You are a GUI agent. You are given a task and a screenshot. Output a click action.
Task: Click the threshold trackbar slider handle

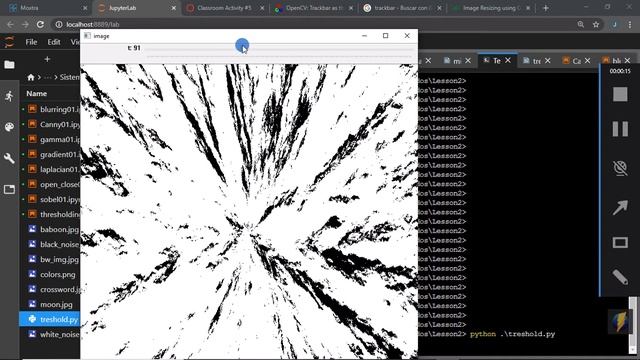242,45
